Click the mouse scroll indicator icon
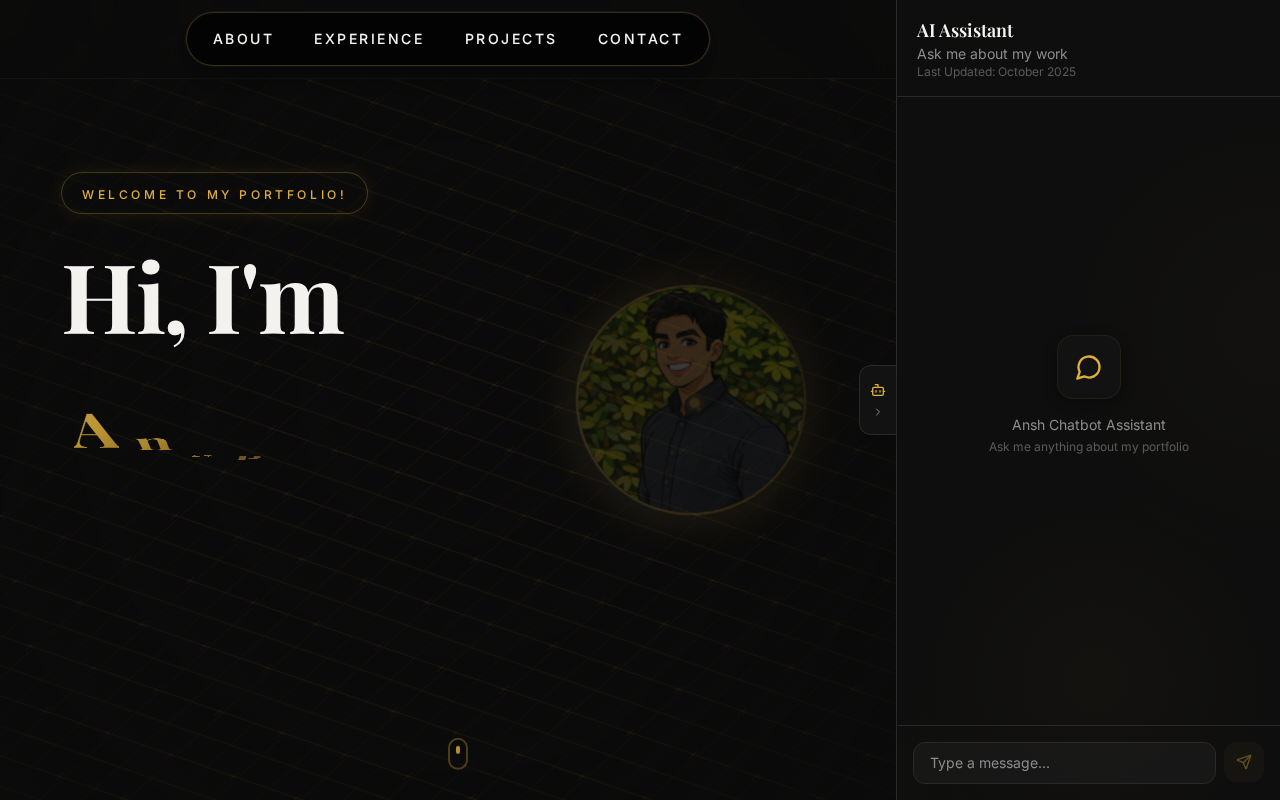The width and height of the screenshot is (1280, 800). point(458,754)
